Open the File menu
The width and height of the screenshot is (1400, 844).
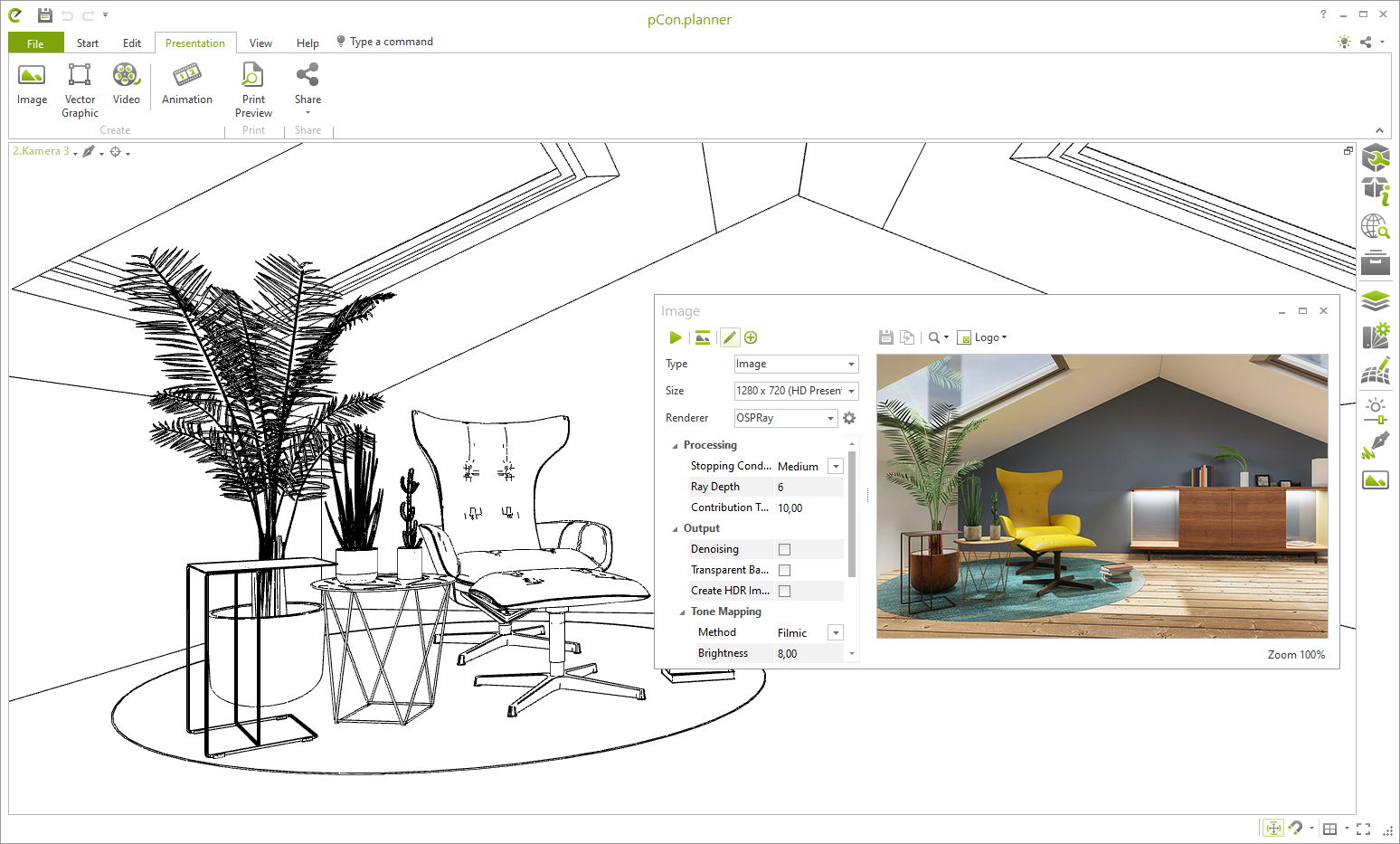pos(35,43)
